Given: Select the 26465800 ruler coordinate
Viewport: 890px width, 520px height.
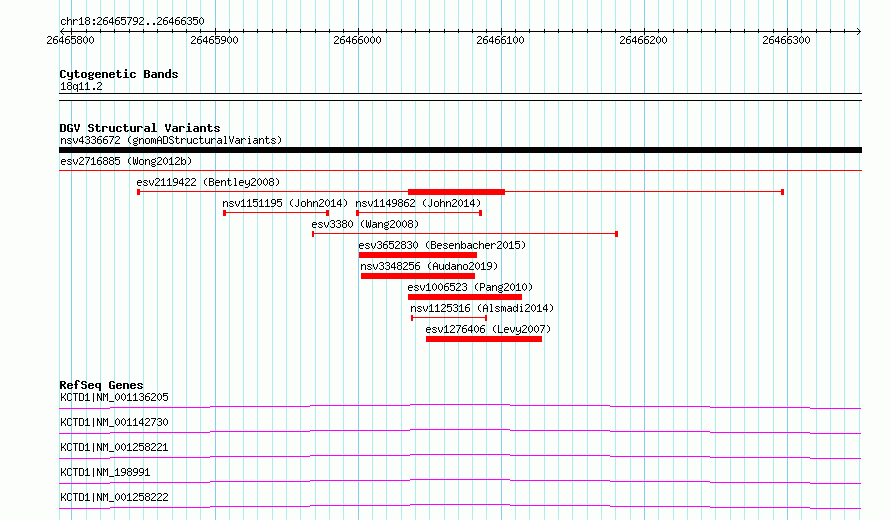Looking at the screenshot, I should click(x=70, y=40).
